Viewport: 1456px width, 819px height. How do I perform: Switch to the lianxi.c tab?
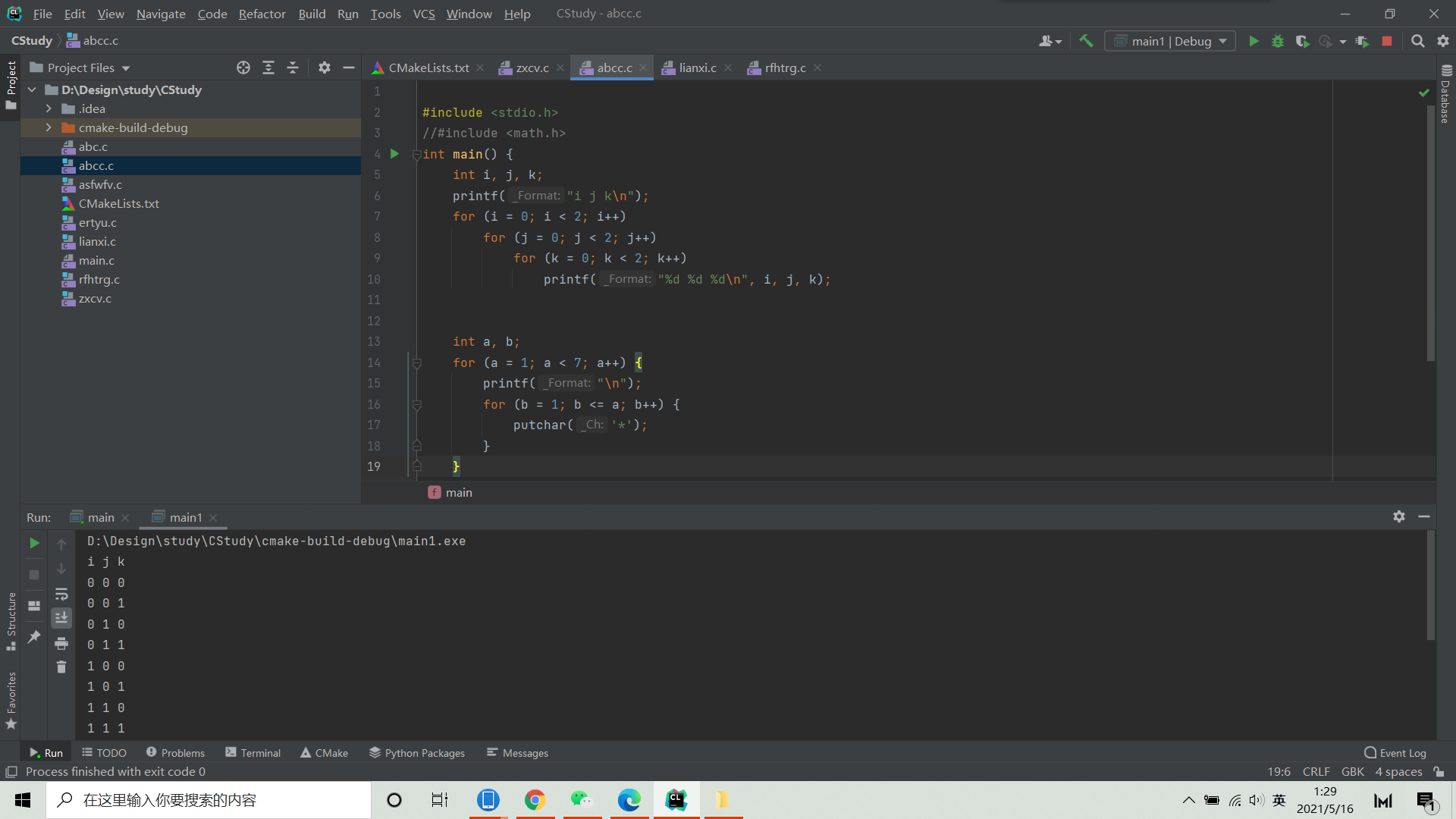click(697, 67)
